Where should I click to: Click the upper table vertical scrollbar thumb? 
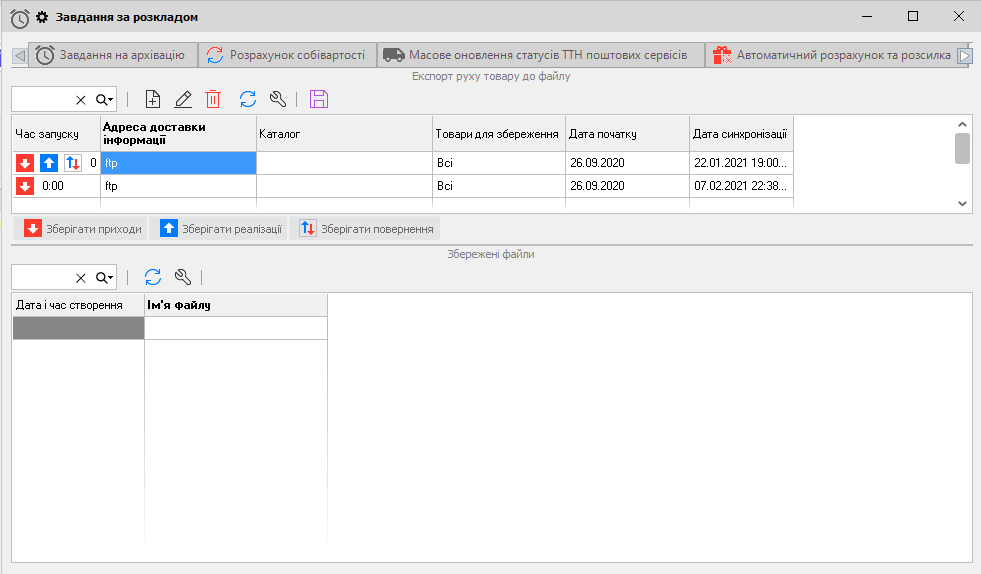coord(962,147)
